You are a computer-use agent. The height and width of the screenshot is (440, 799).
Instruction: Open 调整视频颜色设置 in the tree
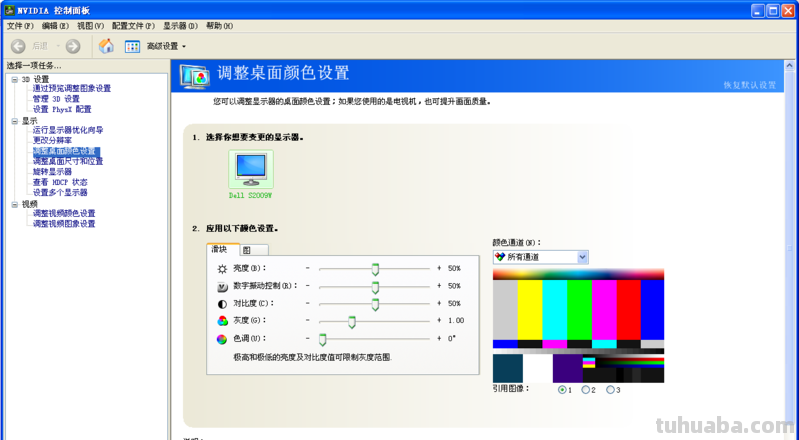(64, 213)
